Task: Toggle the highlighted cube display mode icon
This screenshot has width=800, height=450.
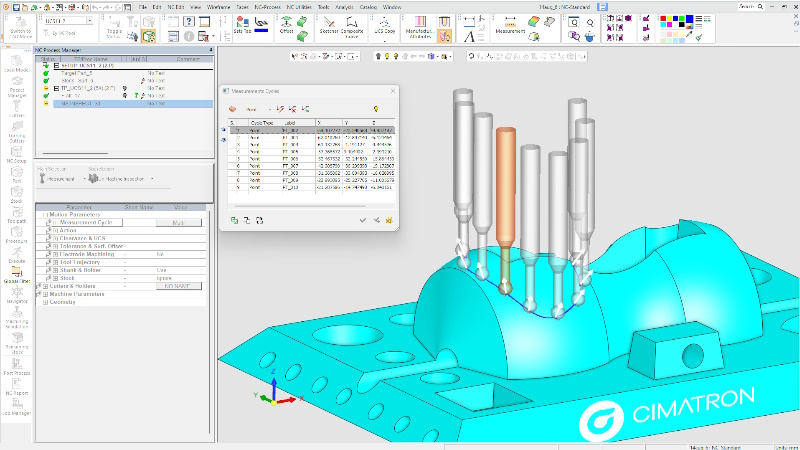Action: [x=148, y=36]
